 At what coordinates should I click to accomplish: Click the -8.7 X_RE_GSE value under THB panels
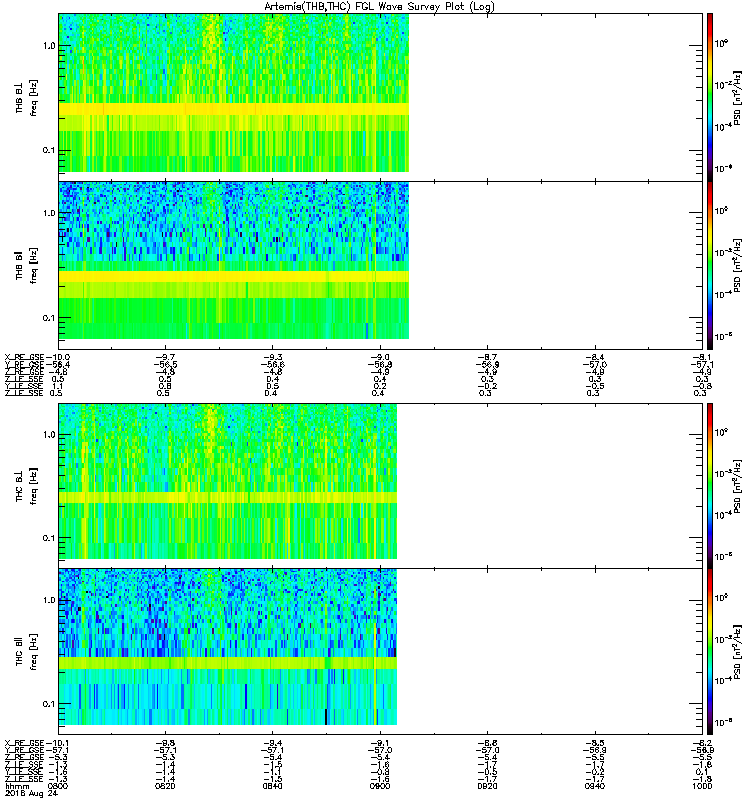click(x=487, y=358)
